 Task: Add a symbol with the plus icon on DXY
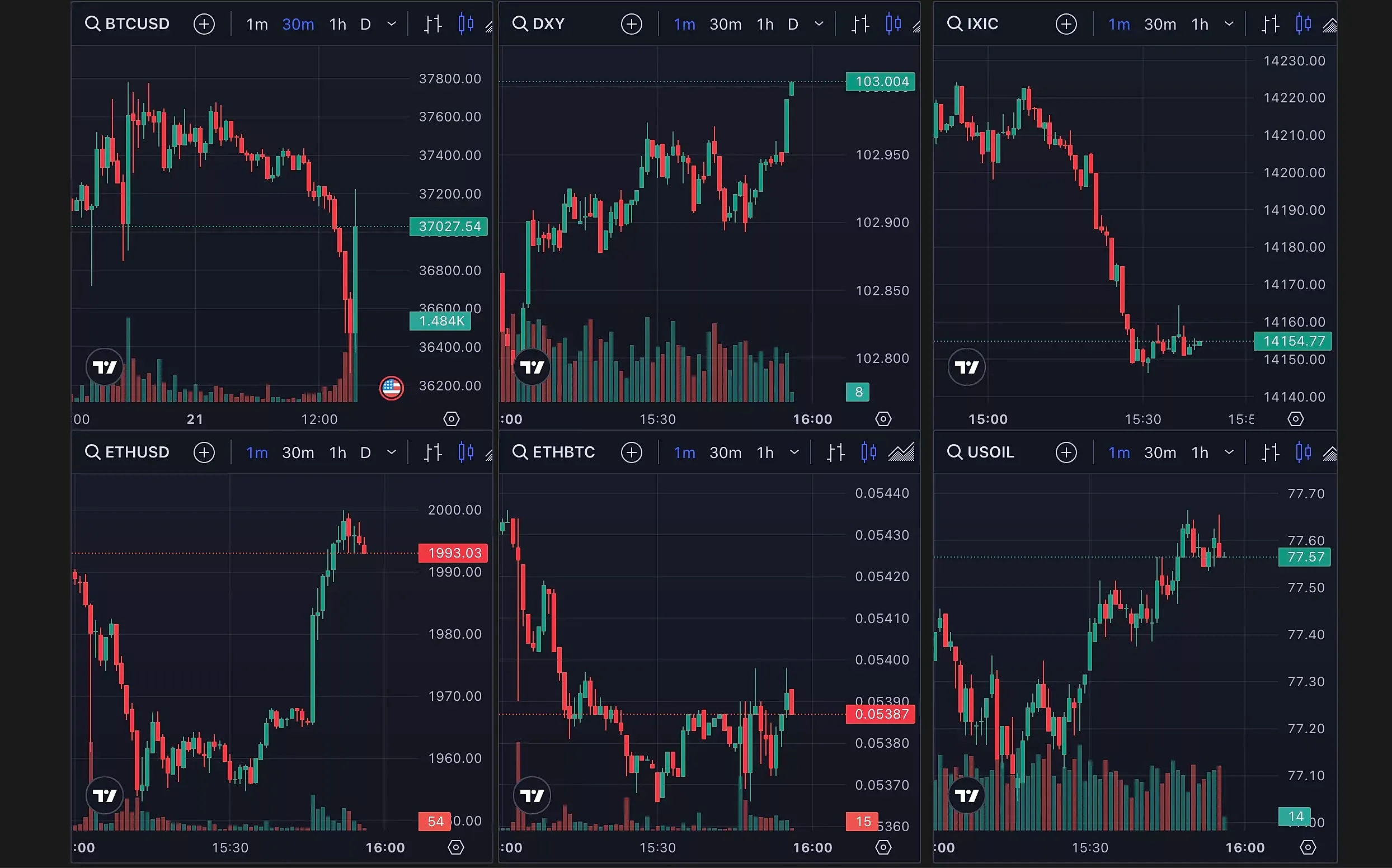pyautogui.click(x=631, y=23)
